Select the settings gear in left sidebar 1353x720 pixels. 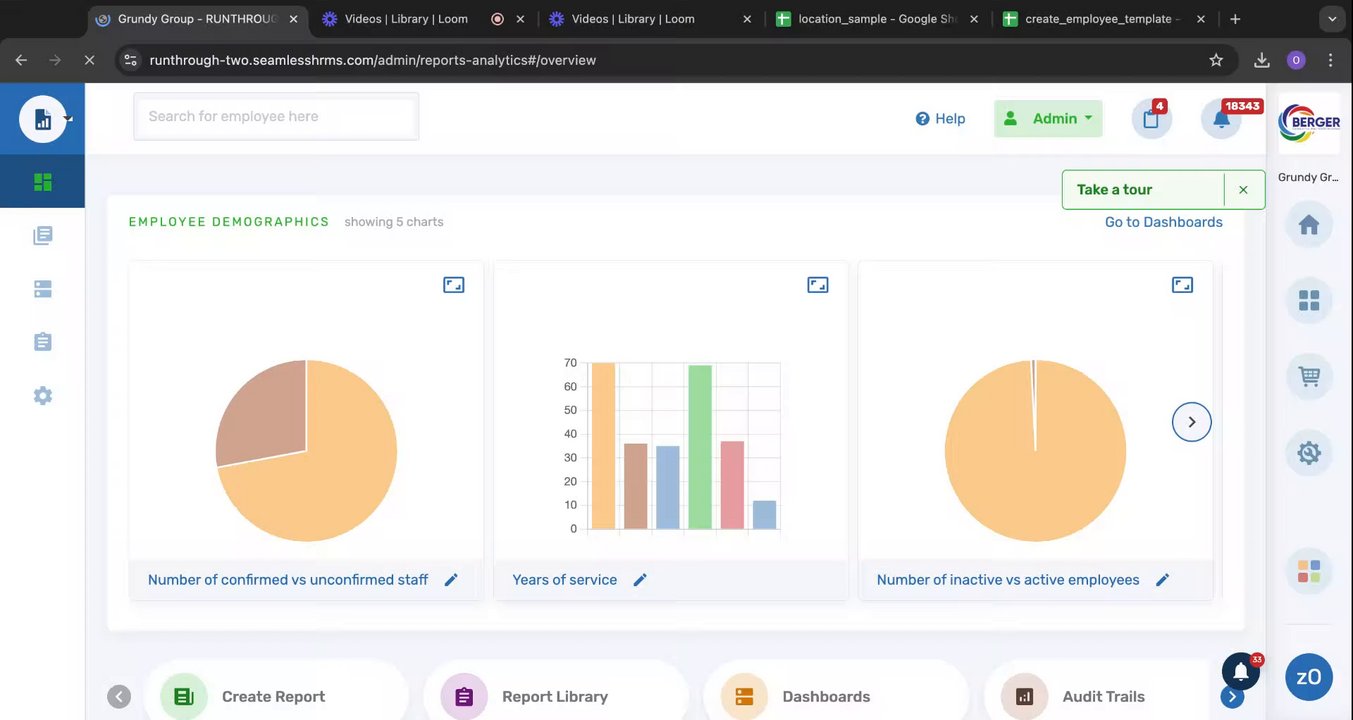42,395
